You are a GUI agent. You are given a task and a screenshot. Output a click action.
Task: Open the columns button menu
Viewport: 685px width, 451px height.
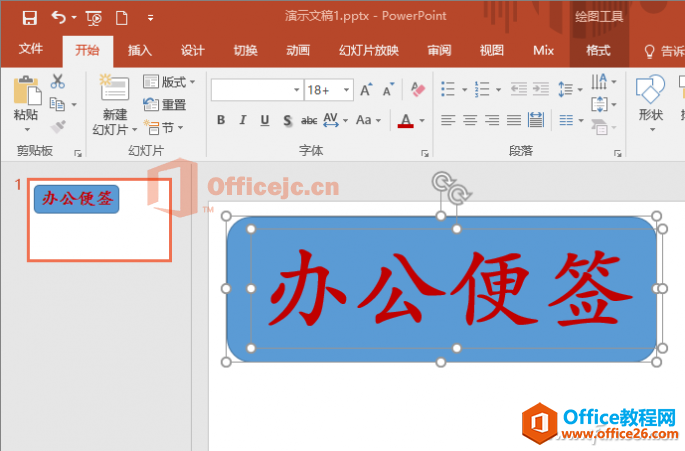pyautogui.click(x=571, y=120)
